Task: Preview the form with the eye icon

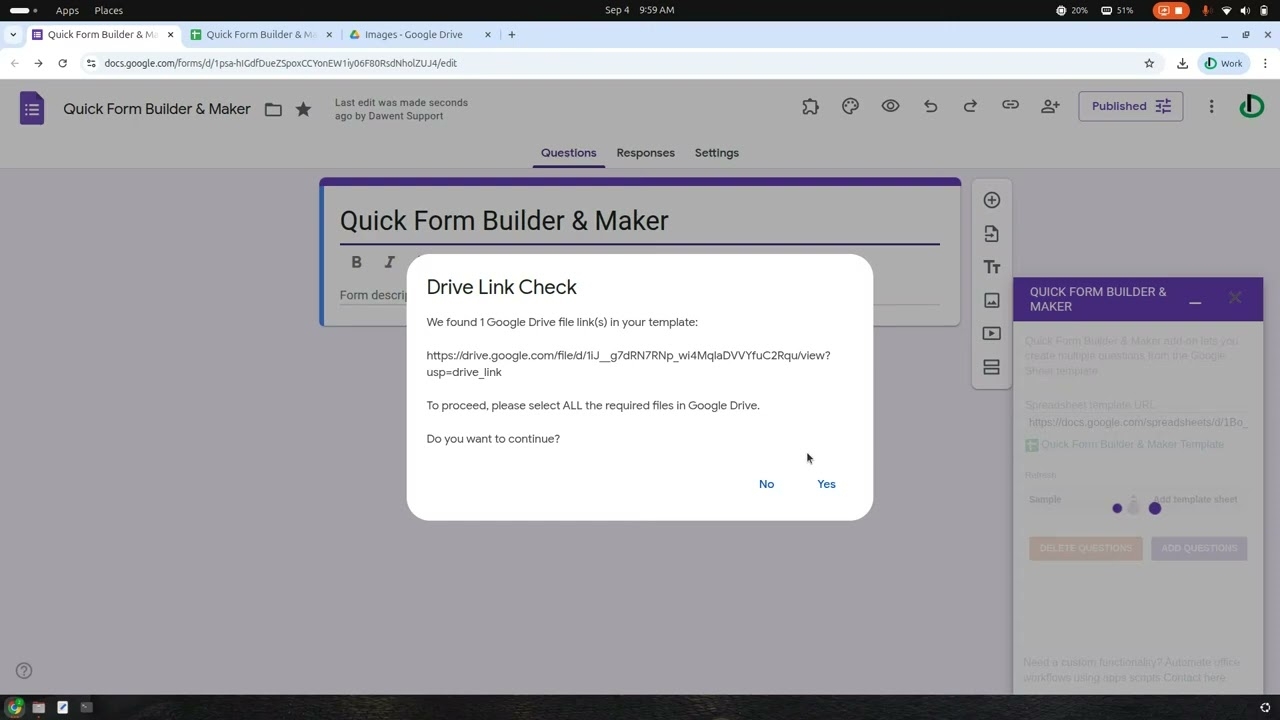Action: (890, 106)
